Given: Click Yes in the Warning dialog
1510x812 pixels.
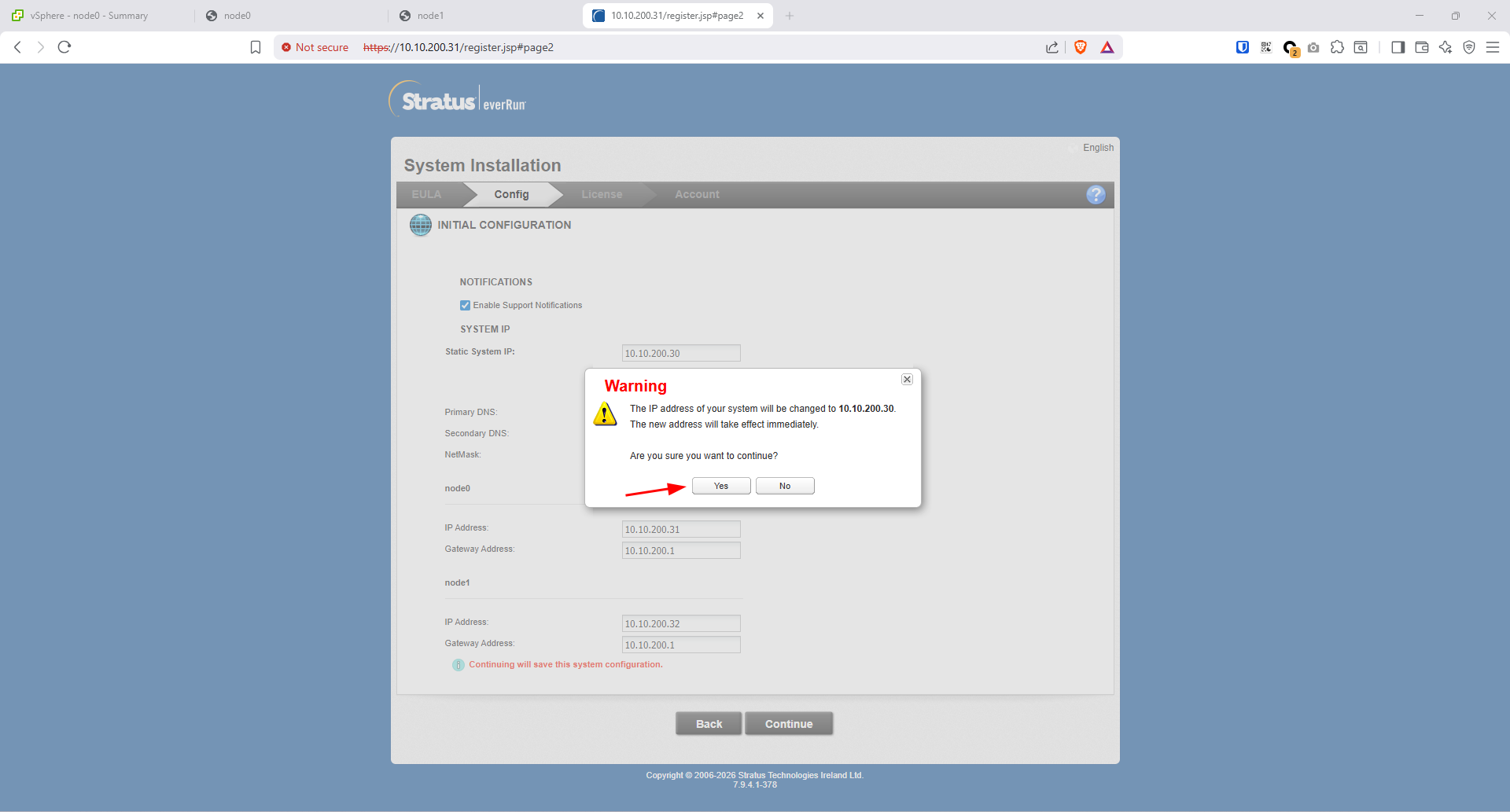Looking at the screenshot, I should [x=720, y=486].
